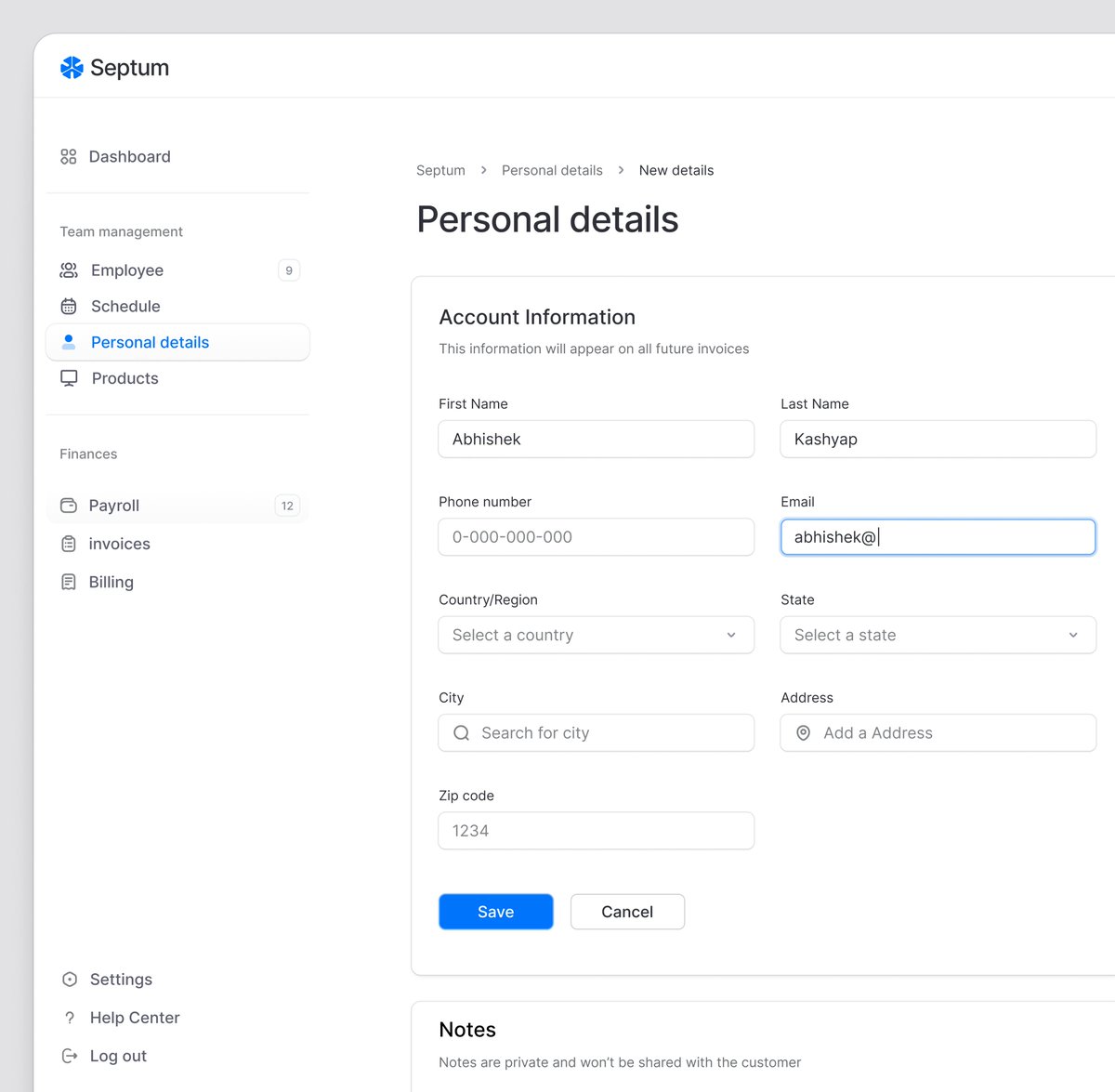Expand the Septum breadcrumb menu

tap(440, 170)
